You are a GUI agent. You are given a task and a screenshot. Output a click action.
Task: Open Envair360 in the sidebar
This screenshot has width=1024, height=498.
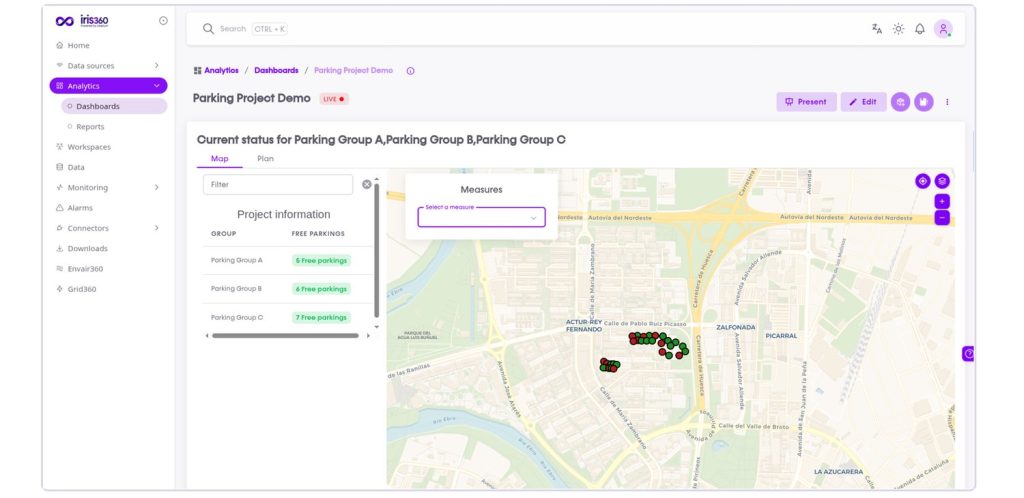coord(85,269)
